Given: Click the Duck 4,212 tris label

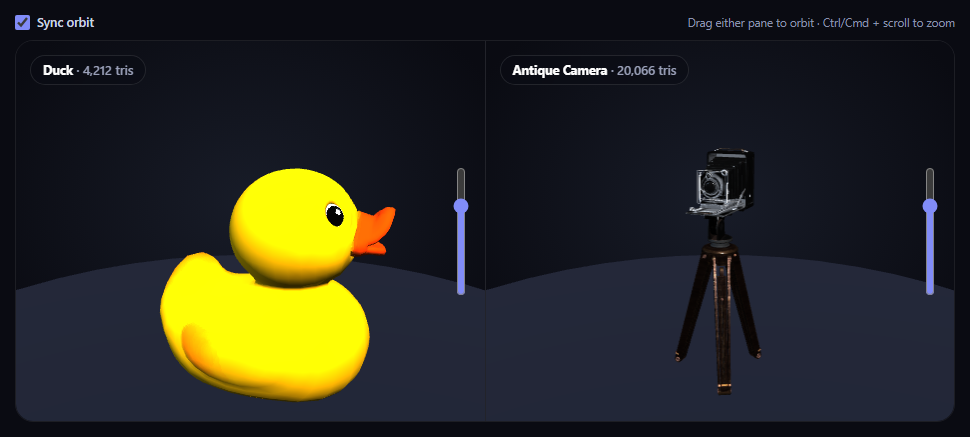Looking at the screenshot, I should pos(88,71).
